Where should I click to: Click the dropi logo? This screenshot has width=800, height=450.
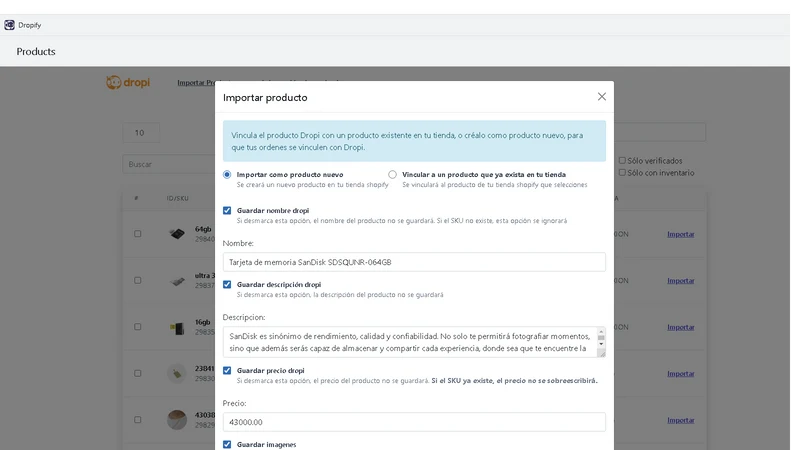128,82
